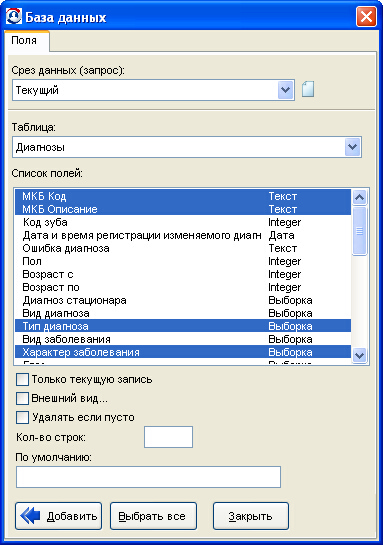Viewport: 383px width, 545px height.
Task: Select the Код зуба field
Action: point(183,222)
